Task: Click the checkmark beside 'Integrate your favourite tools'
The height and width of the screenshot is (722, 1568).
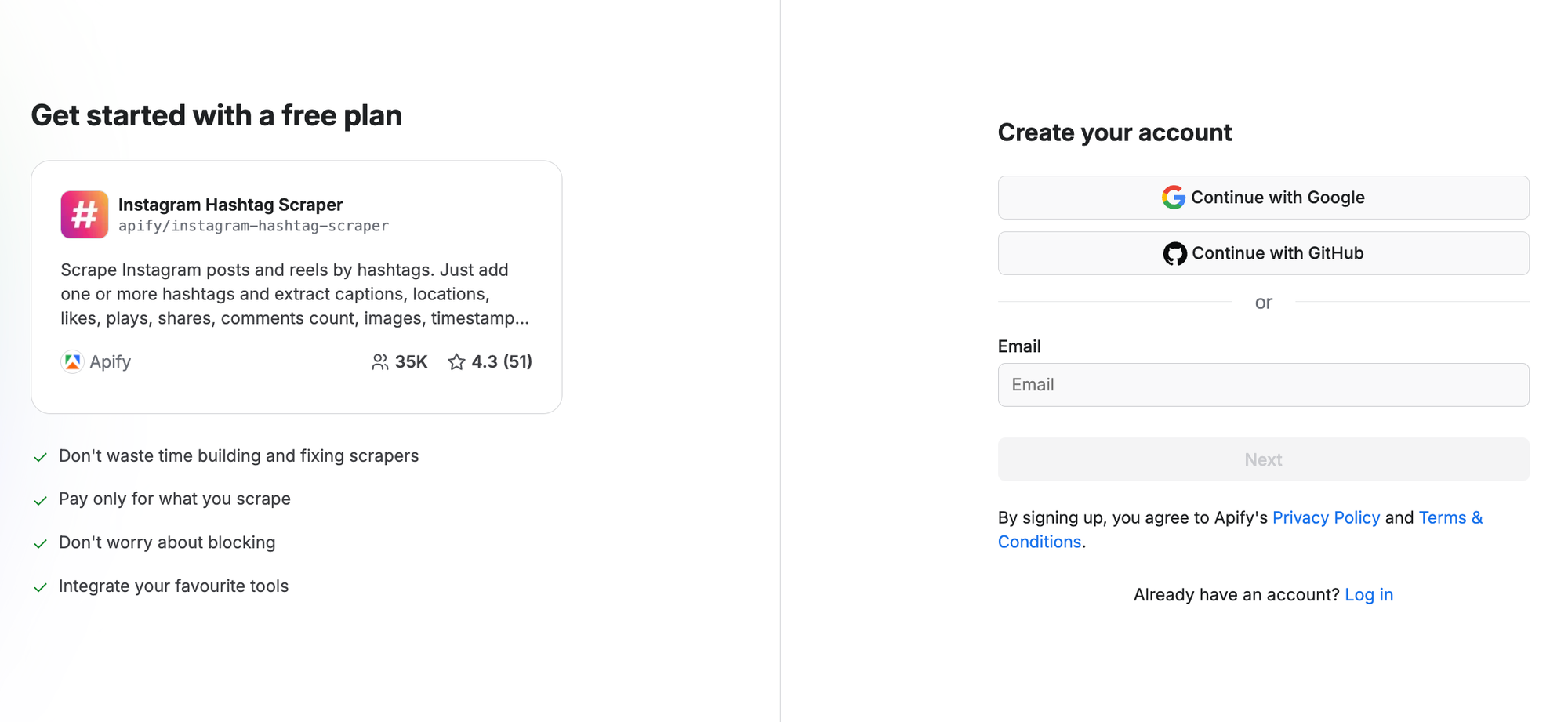Action: pyautogui.click(x=42, y=586)
